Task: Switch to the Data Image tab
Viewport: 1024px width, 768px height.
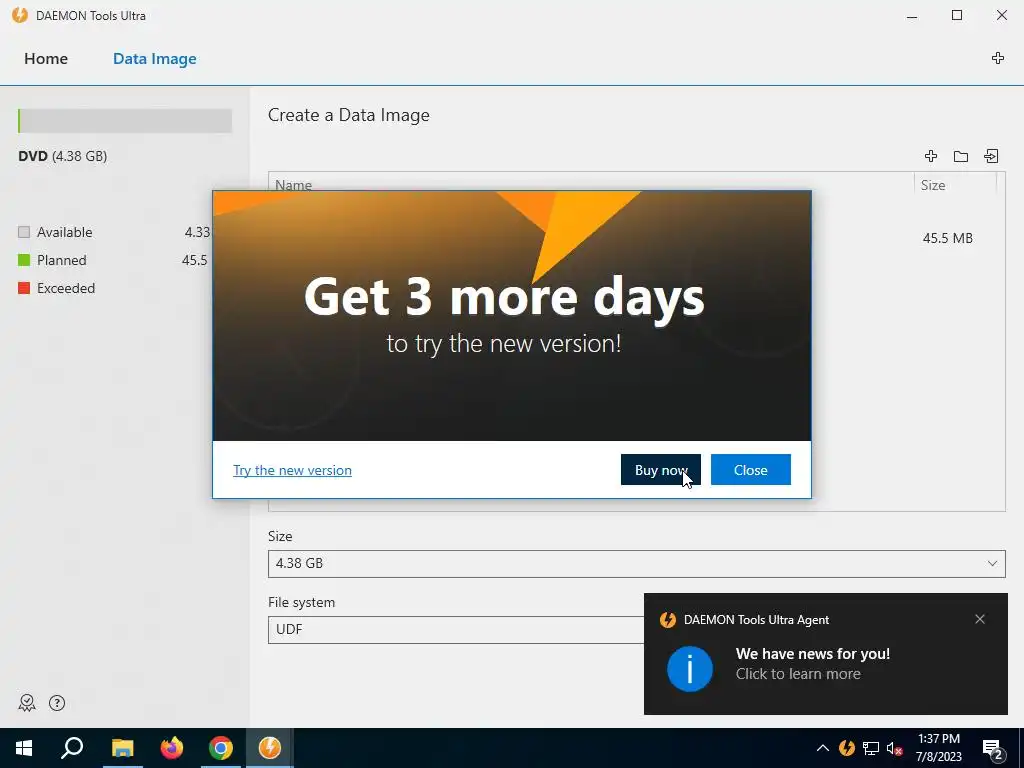Action: (x=155, y=59)
